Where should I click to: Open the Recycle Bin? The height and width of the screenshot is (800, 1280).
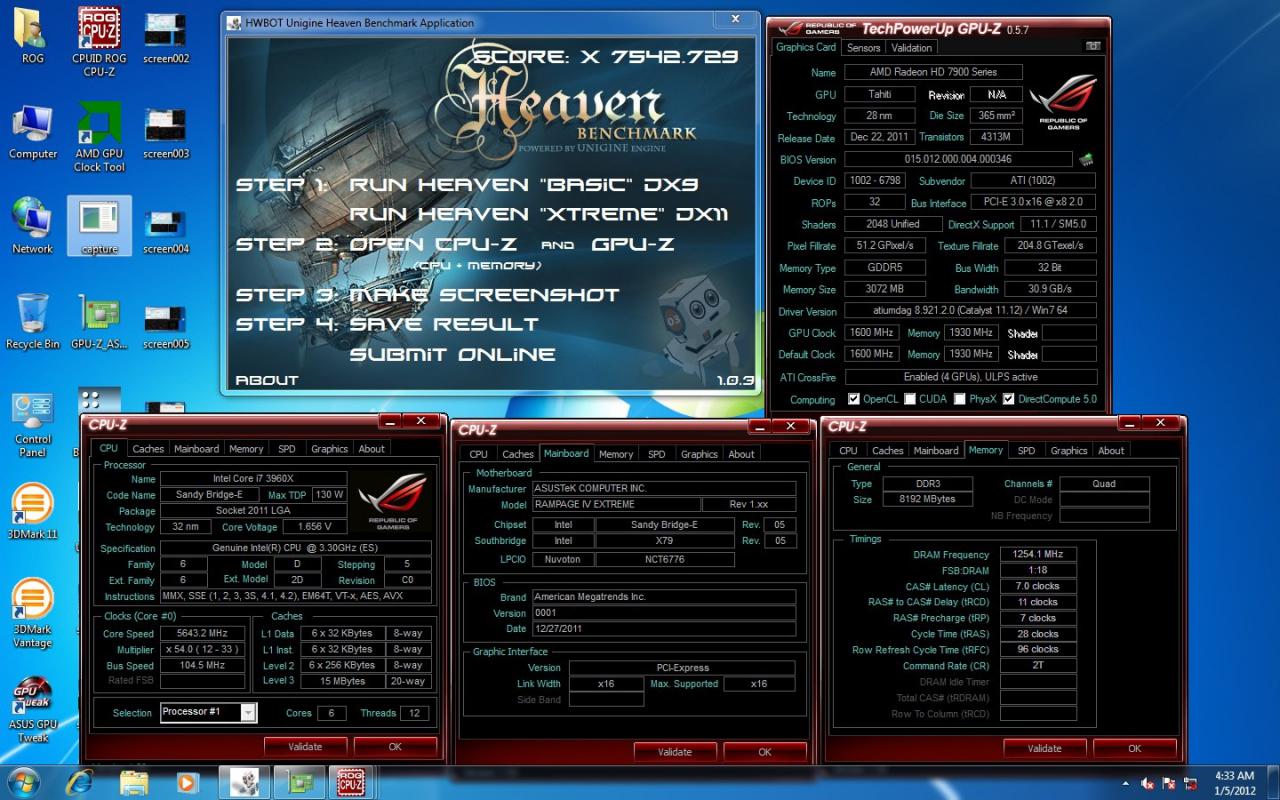tap(33, 322)
